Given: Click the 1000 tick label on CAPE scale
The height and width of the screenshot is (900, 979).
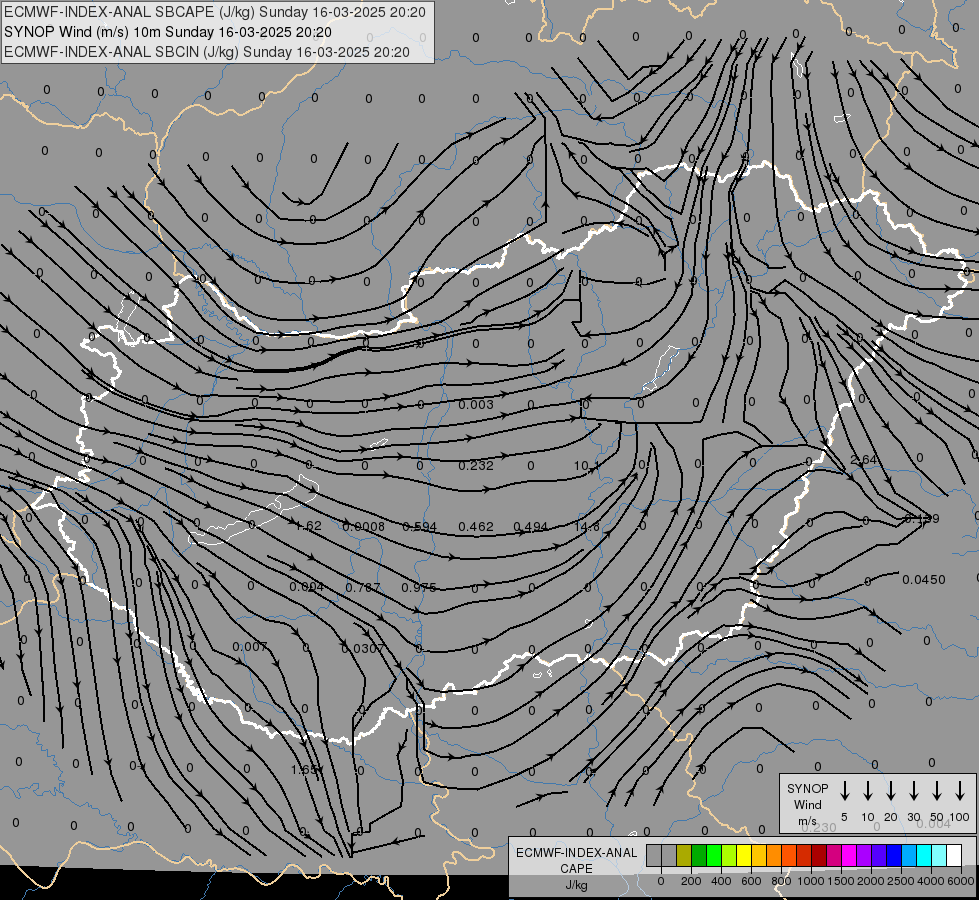Looking at the screenshot, I should (810, 881).
